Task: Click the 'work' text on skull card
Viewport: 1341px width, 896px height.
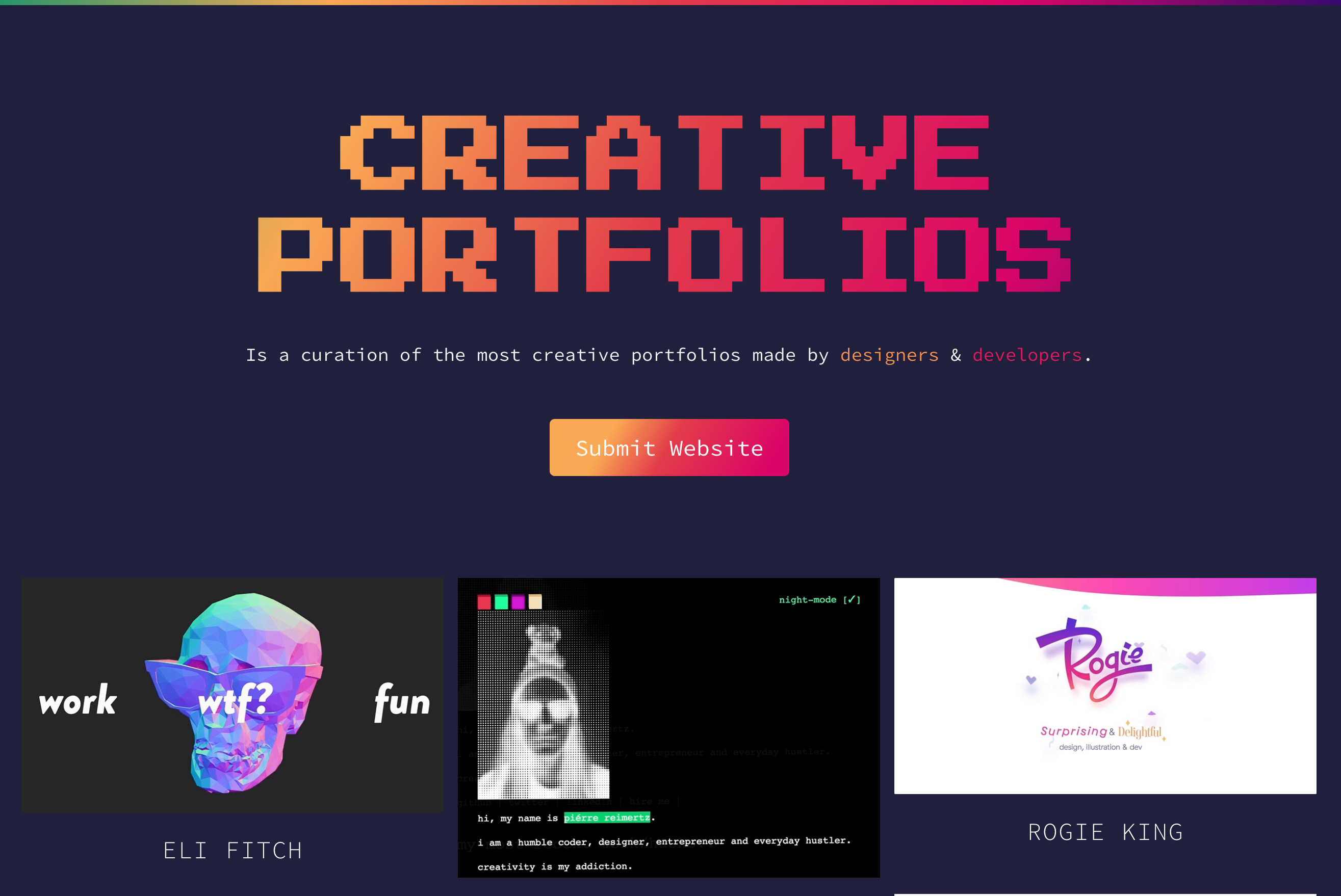Action: click(x=78, y=699)
